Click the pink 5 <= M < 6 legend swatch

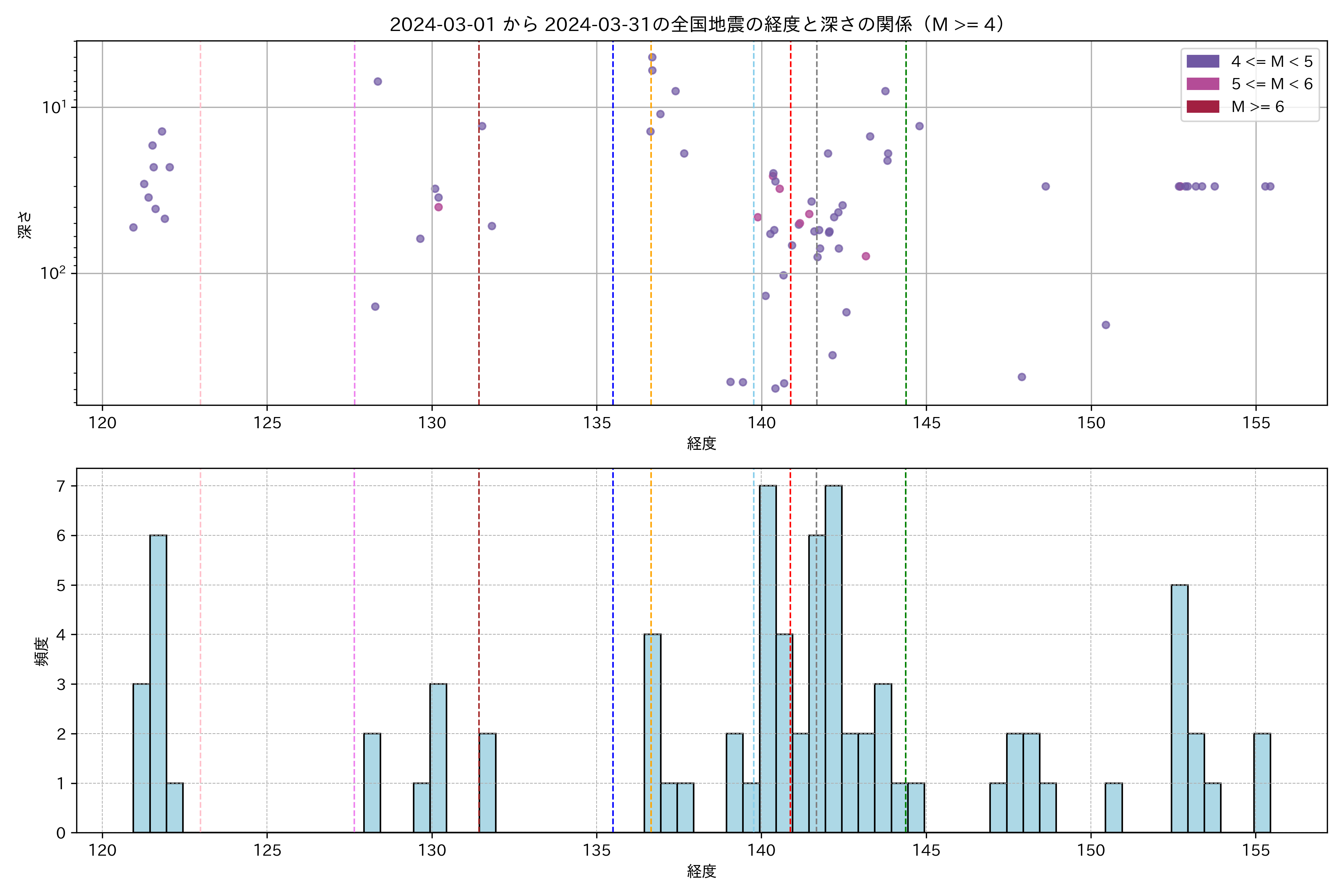[x=1202, y=84]
